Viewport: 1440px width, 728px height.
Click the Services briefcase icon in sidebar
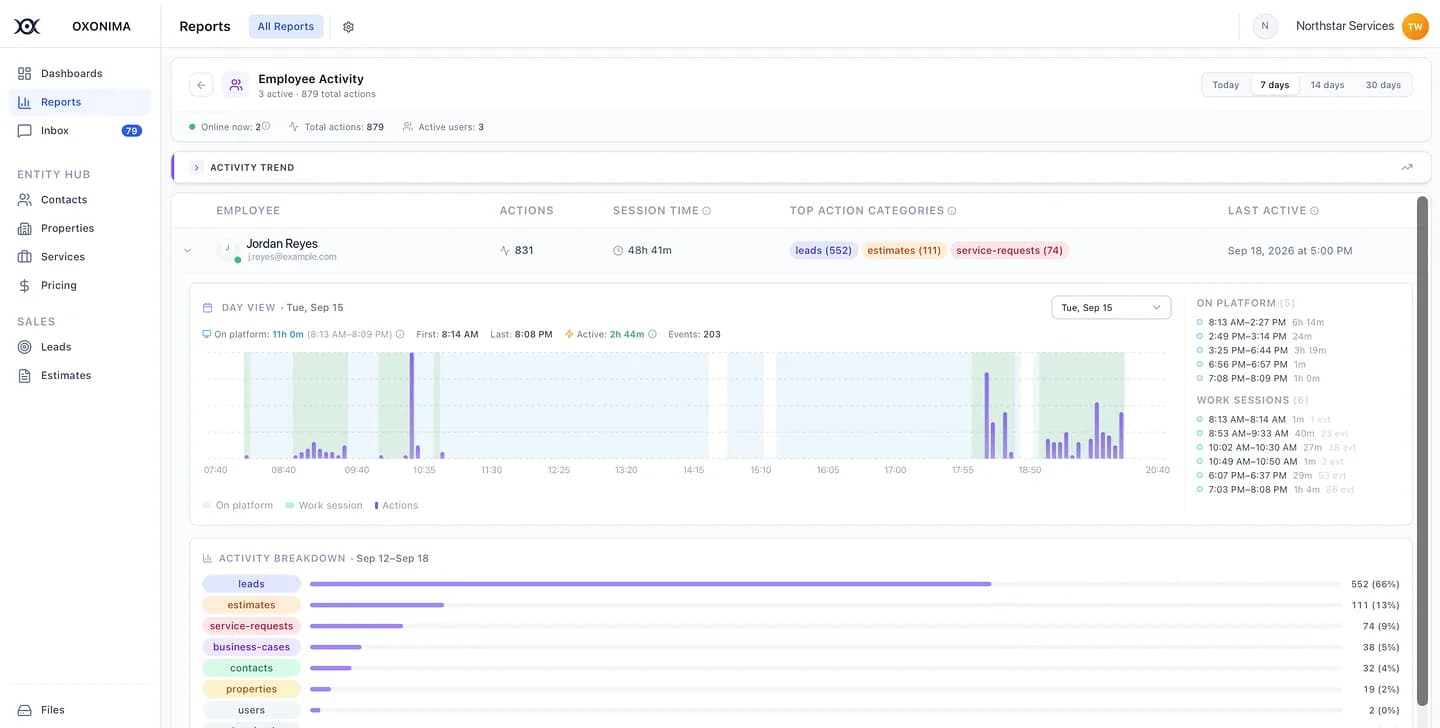[x=25, y=256]
